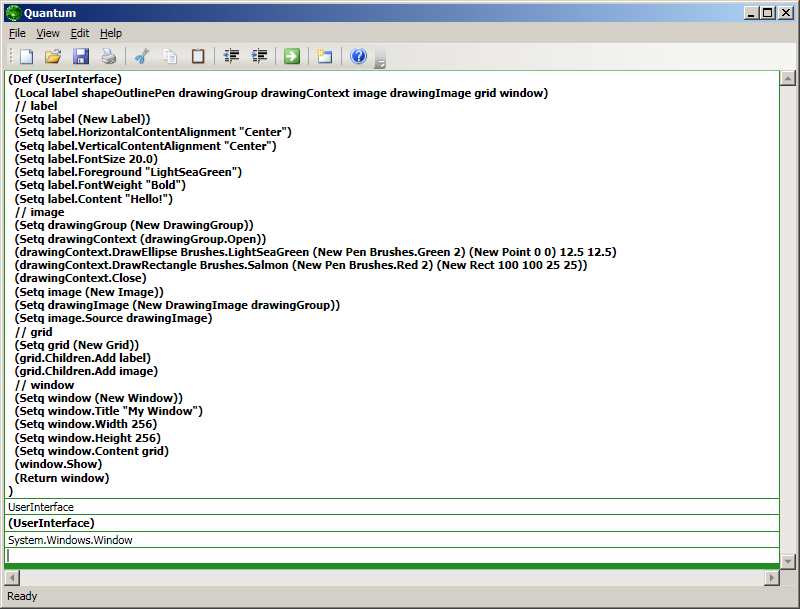Minimize the Quantum window
The height and width of the screenshot is (609, 800).
point(751,13)
